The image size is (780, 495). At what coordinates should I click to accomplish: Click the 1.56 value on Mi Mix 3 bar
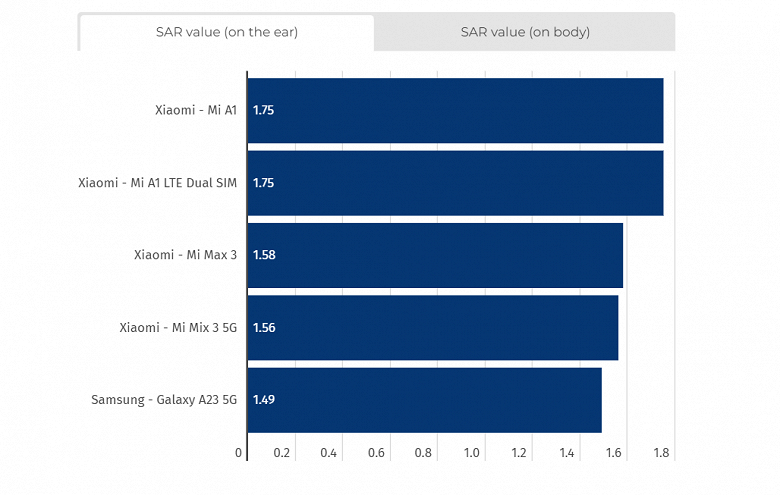click(264, 327)
